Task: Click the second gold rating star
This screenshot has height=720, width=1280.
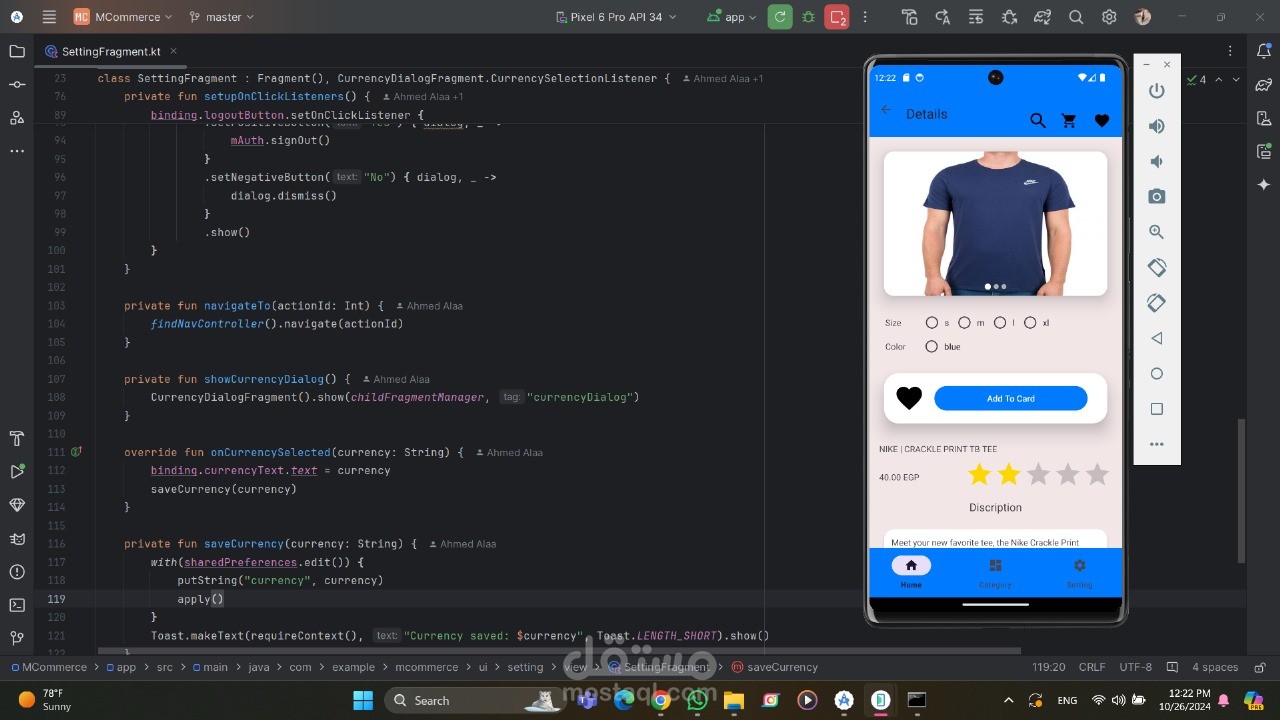Action: [x=1008, y=474]
